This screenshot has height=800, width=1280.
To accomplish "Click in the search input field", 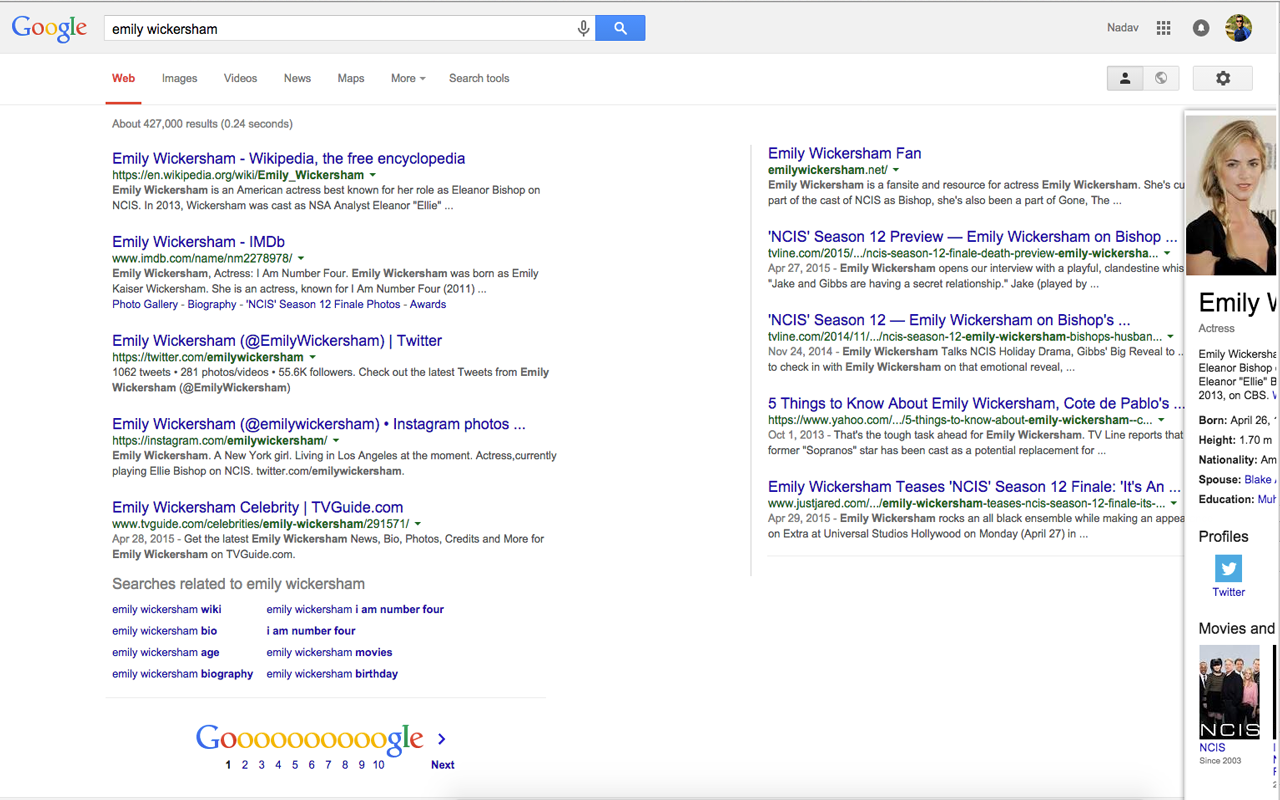I will pyautogui.click(x=340, y=29).
